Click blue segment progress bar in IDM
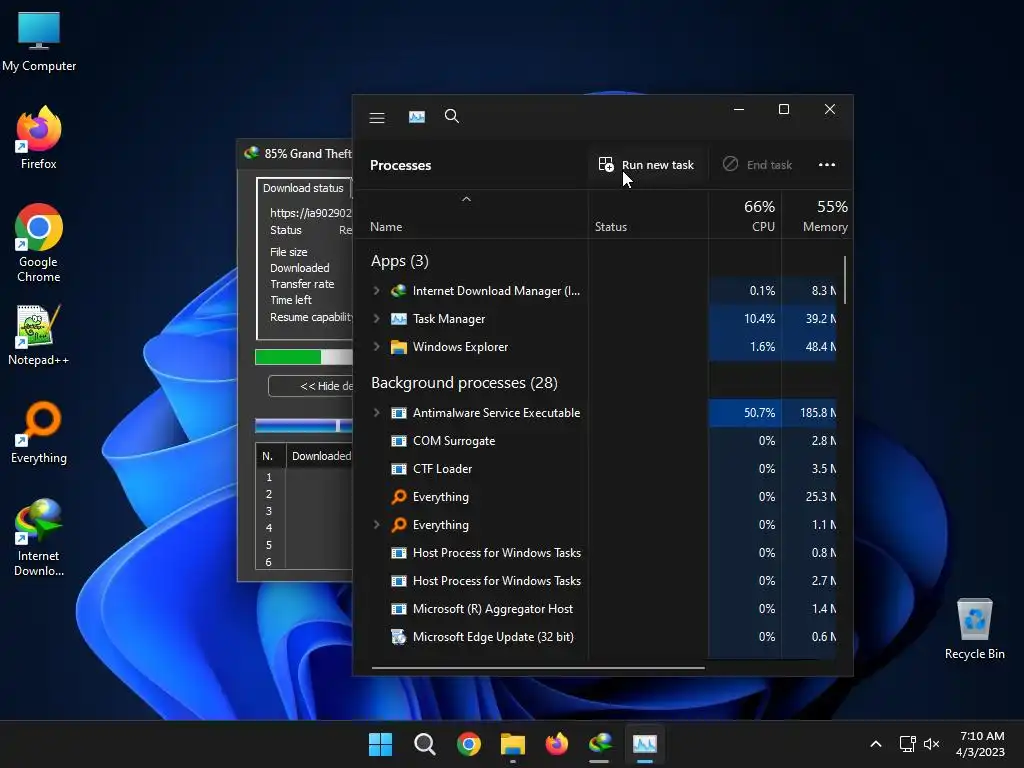Image resolution: width=1024 pixels, height=768 pixels. coord(304,426)
